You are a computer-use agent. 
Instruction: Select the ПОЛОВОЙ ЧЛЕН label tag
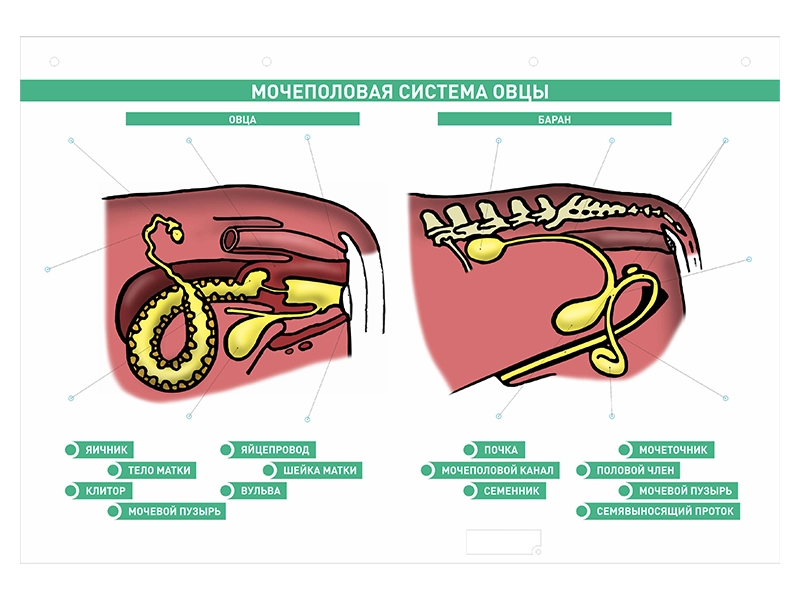628,470
